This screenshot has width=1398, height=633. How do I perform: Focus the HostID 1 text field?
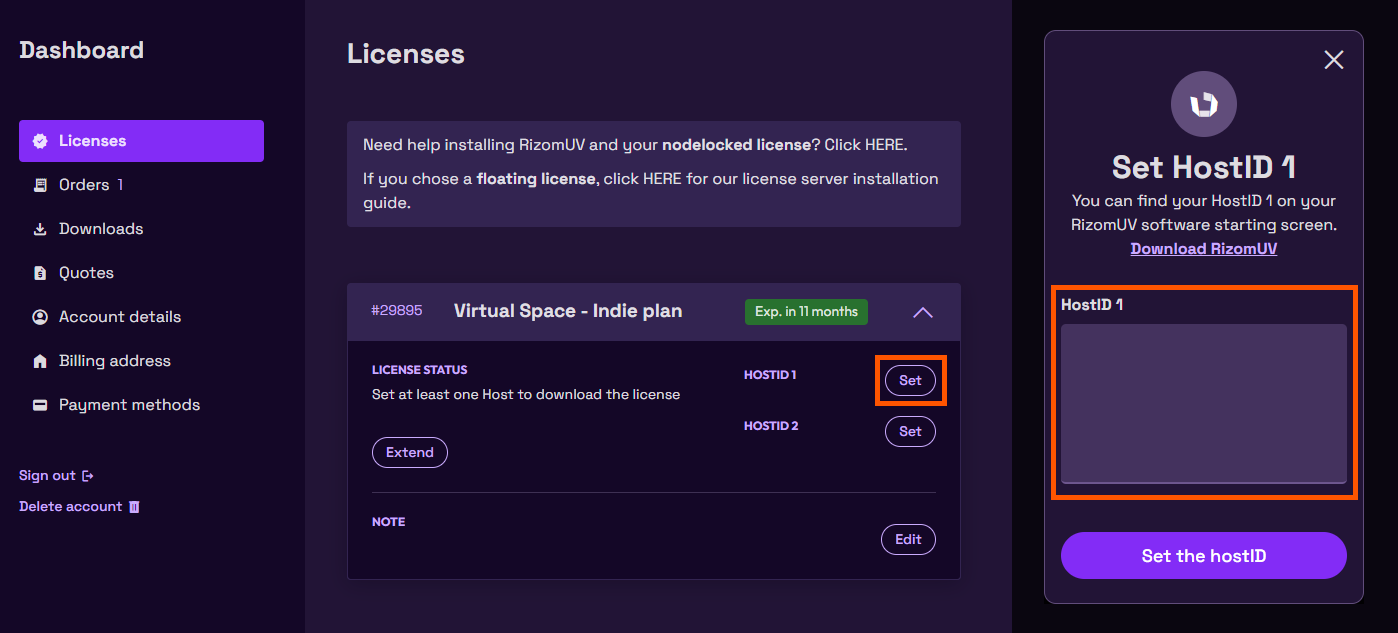coord(1204,404)
